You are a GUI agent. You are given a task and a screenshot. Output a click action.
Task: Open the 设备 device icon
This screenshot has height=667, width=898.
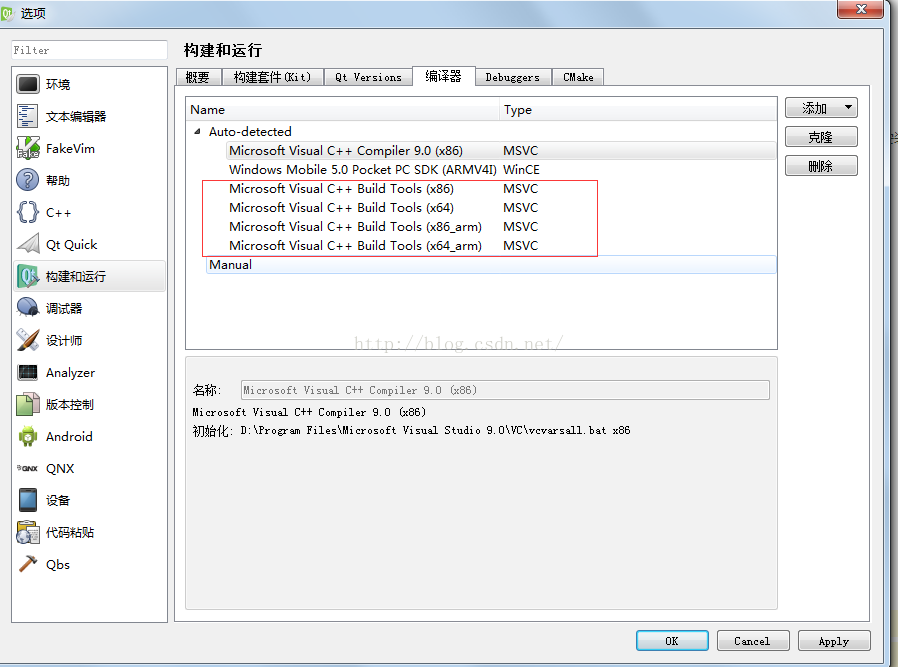pyautogui.click(x=27, y=500)
